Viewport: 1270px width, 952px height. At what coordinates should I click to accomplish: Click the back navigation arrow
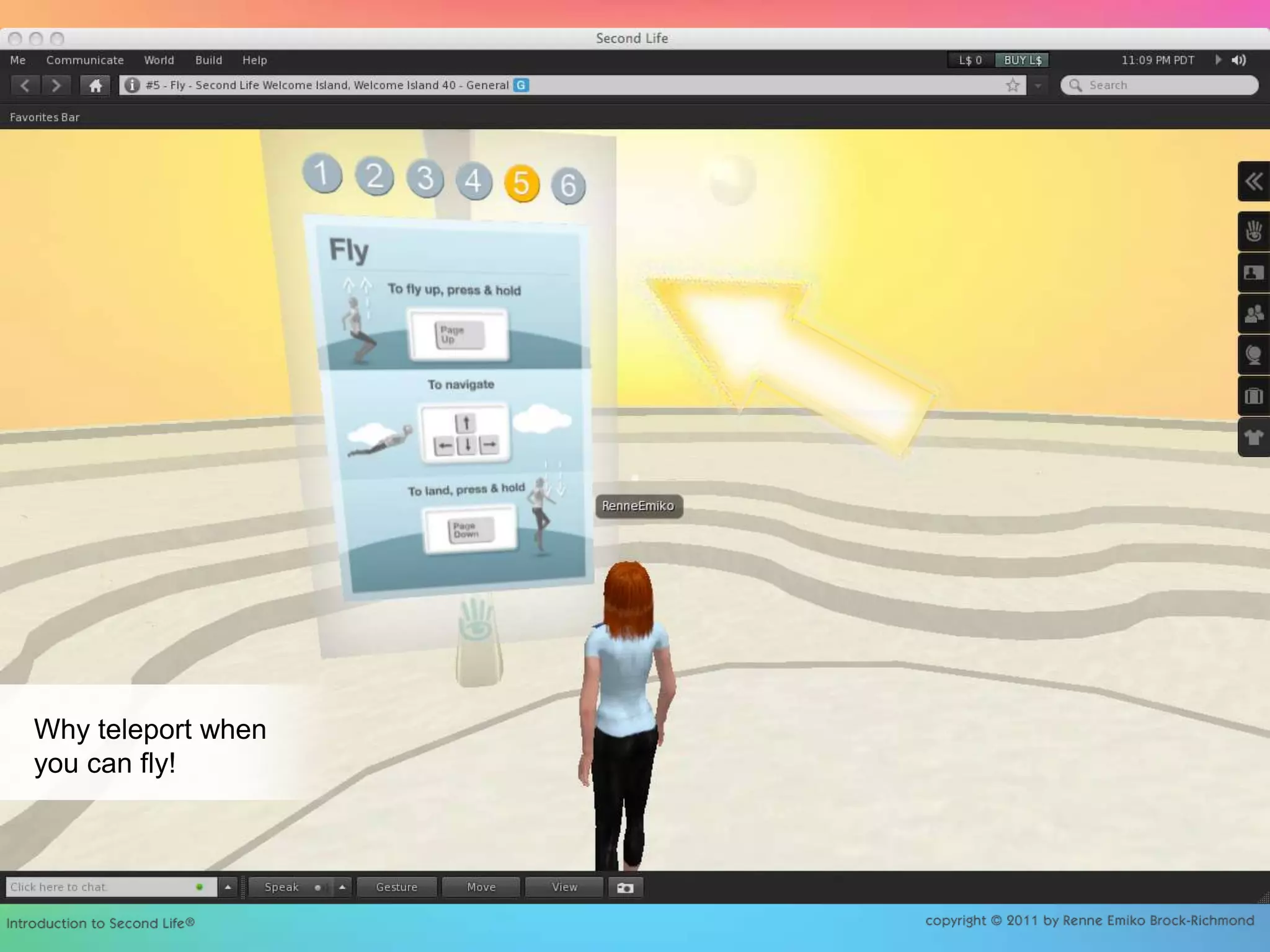(x=25, y=86)
